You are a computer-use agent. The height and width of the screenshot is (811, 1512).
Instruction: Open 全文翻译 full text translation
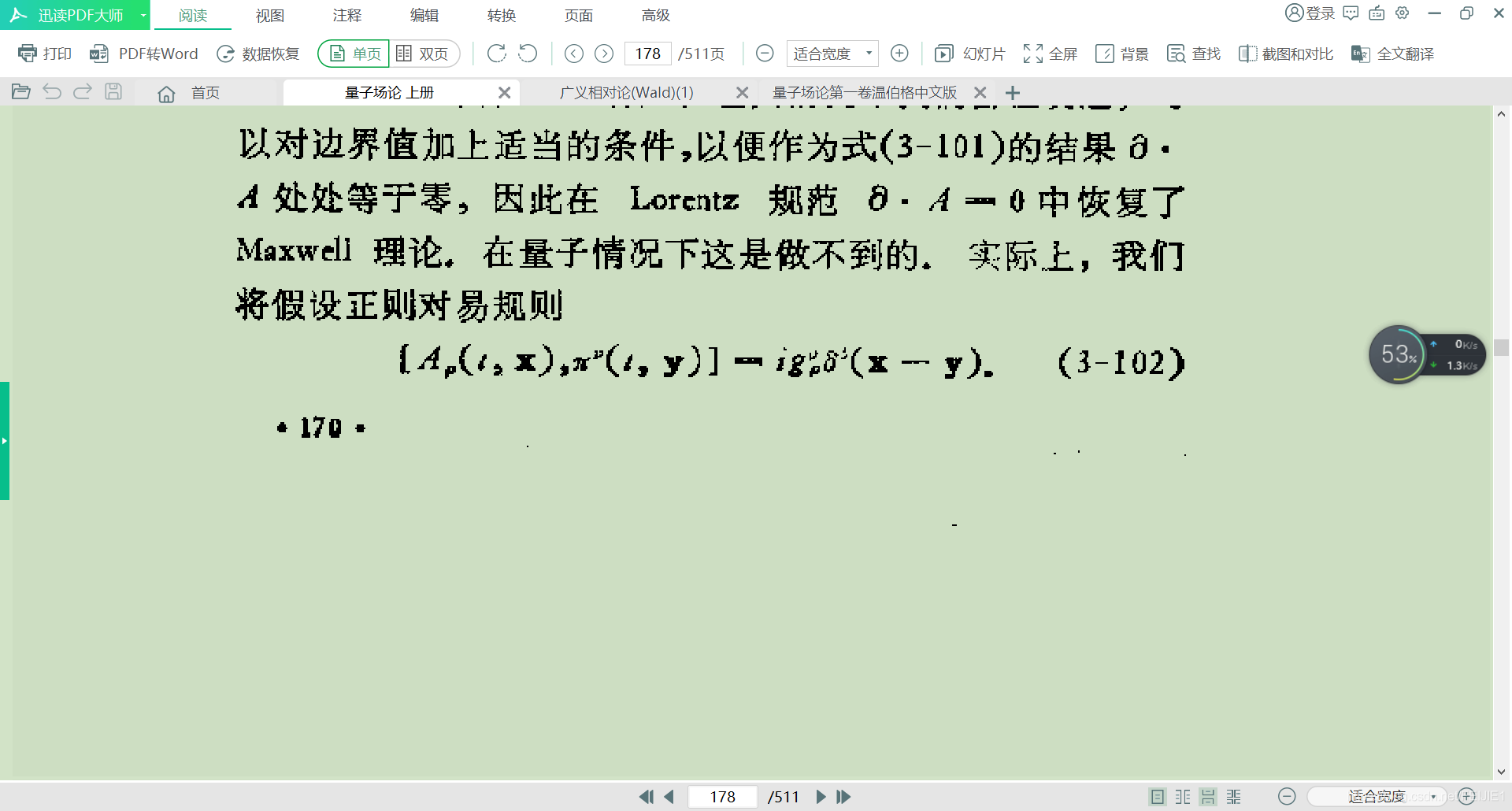tap(1392, 54)
